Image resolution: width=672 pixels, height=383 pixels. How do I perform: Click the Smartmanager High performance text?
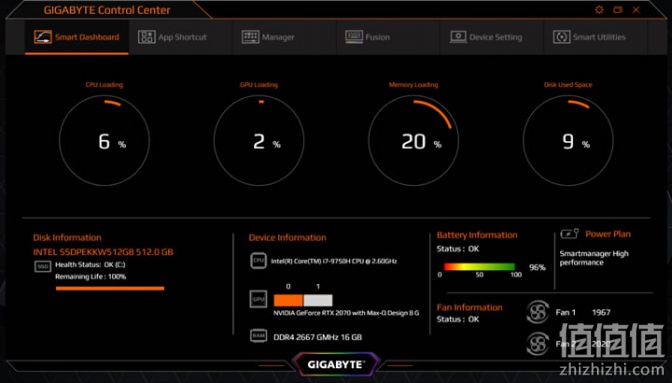pyautogui.click(x=594, y=258)
